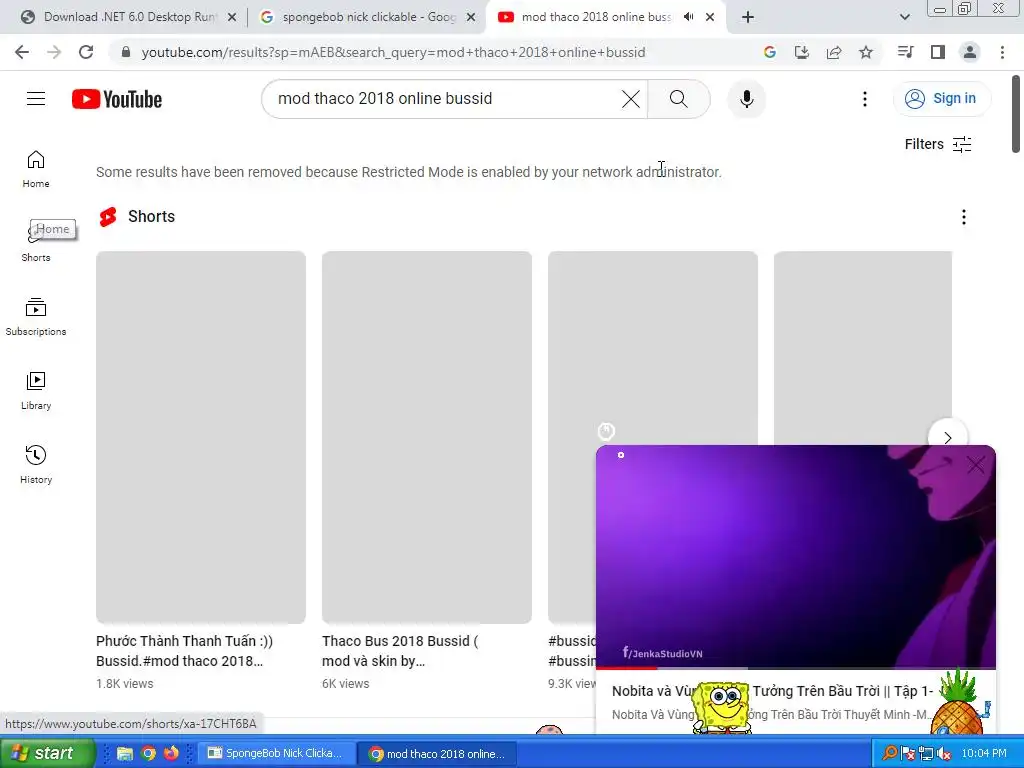Open the Windows Start menu
This screenshot has width=1024, height=768.
coord(48,753)
